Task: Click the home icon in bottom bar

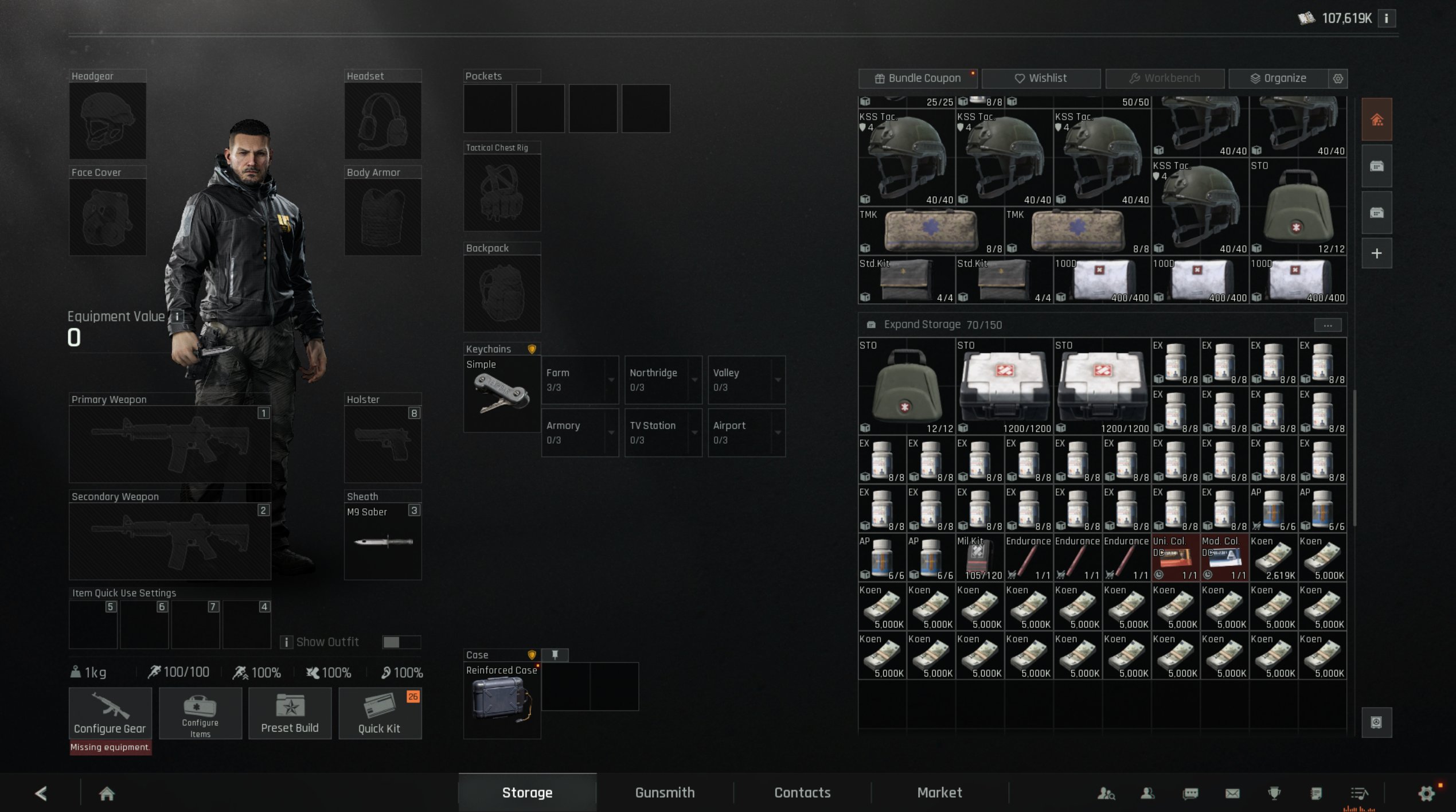Action: [107, 794]
